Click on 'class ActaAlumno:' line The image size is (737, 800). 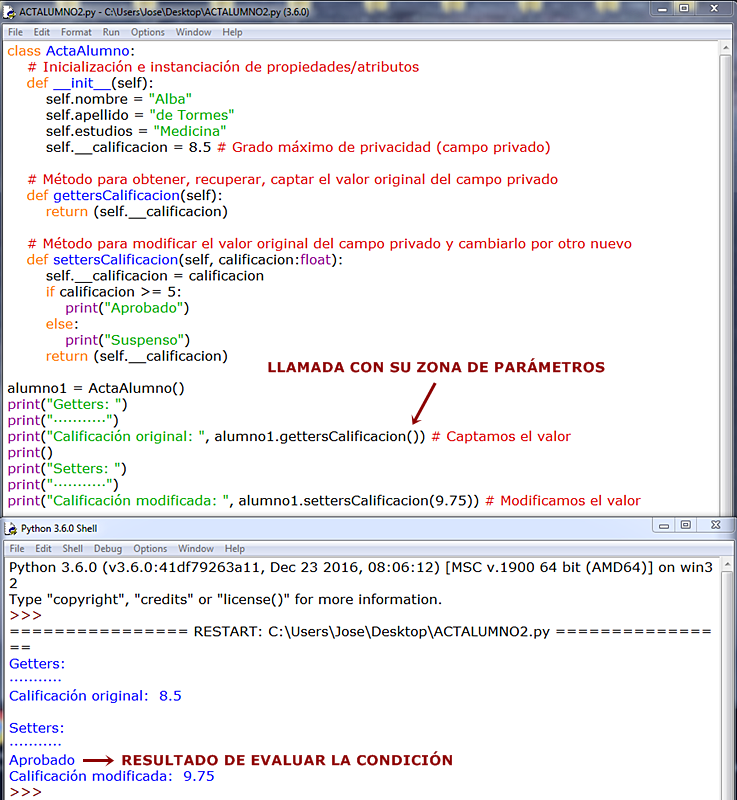click(71, 51)
